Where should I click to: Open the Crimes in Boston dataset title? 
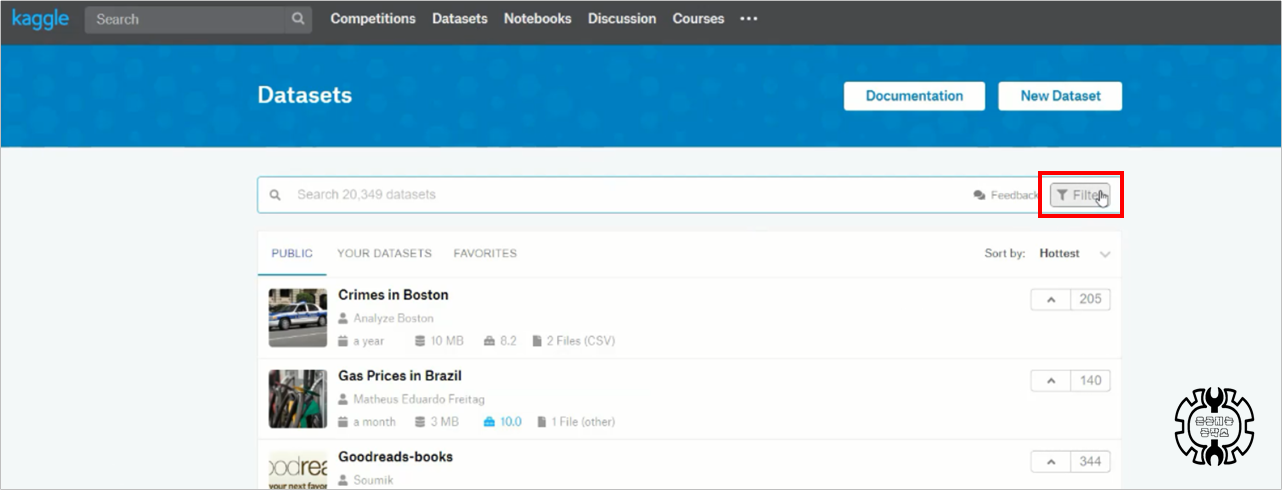click(393, 295)
